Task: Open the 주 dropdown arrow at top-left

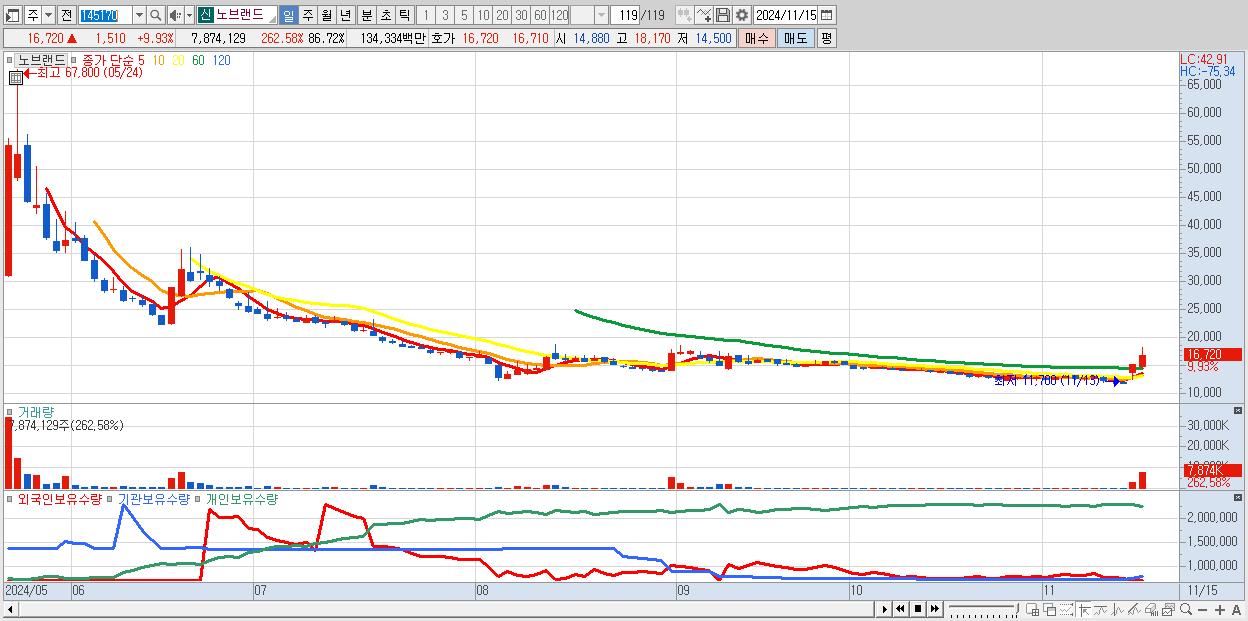Action: coord(48,15)
